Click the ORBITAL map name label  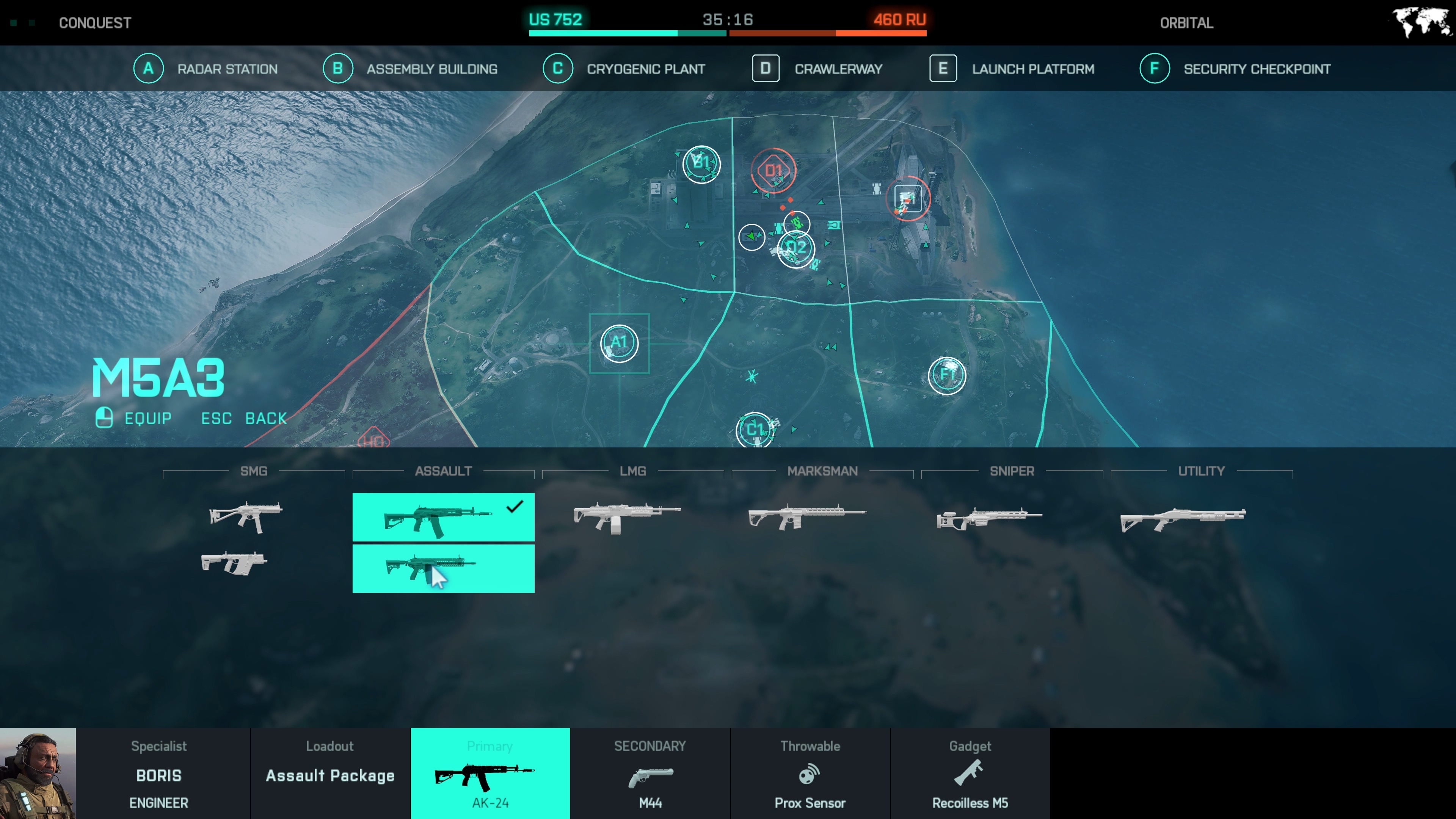point(1186,23)
